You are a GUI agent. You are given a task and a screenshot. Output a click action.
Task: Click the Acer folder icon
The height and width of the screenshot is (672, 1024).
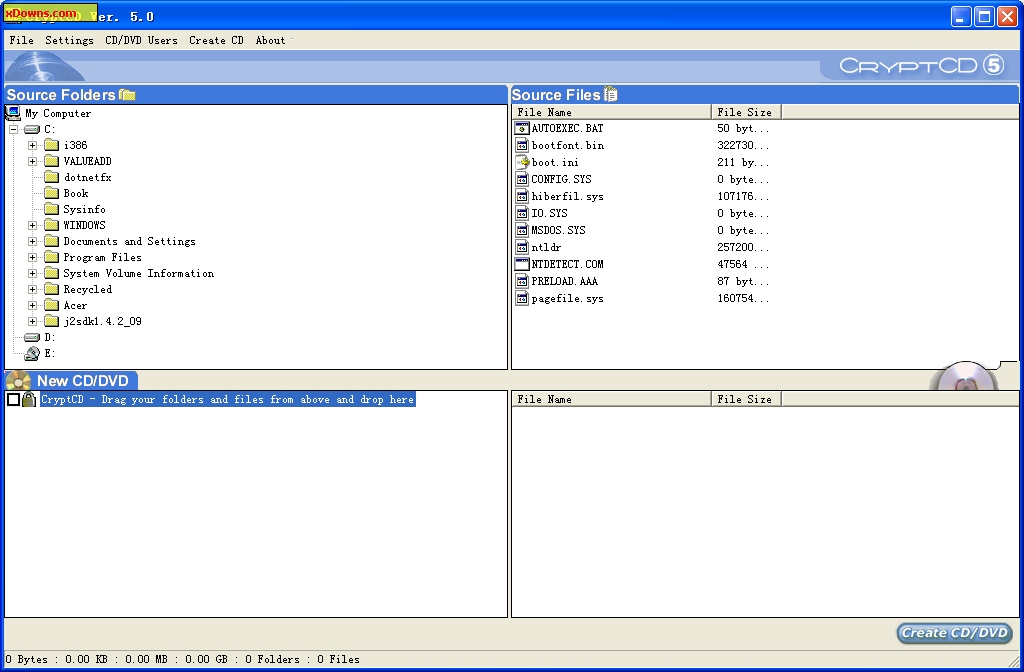click(x=52, y=306)
